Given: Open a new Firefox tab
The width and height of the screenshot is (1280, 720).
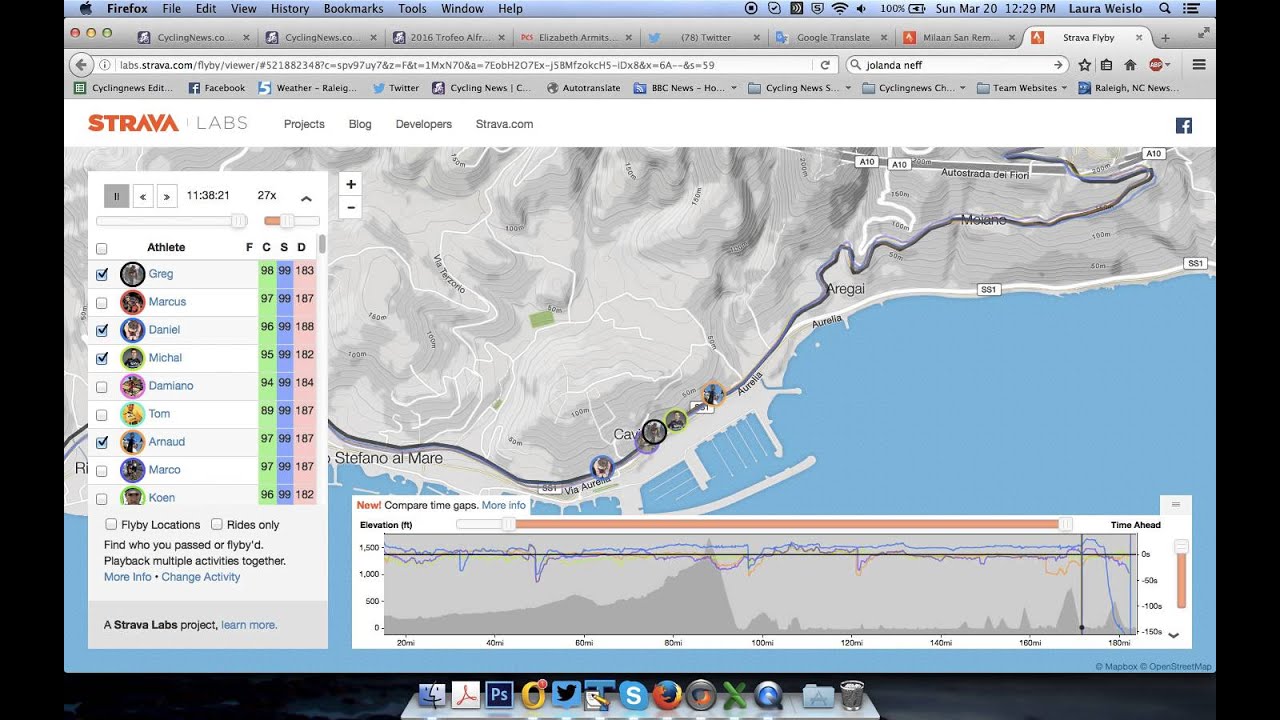Looking at the screenshot, I should (x=1165, y=38).
